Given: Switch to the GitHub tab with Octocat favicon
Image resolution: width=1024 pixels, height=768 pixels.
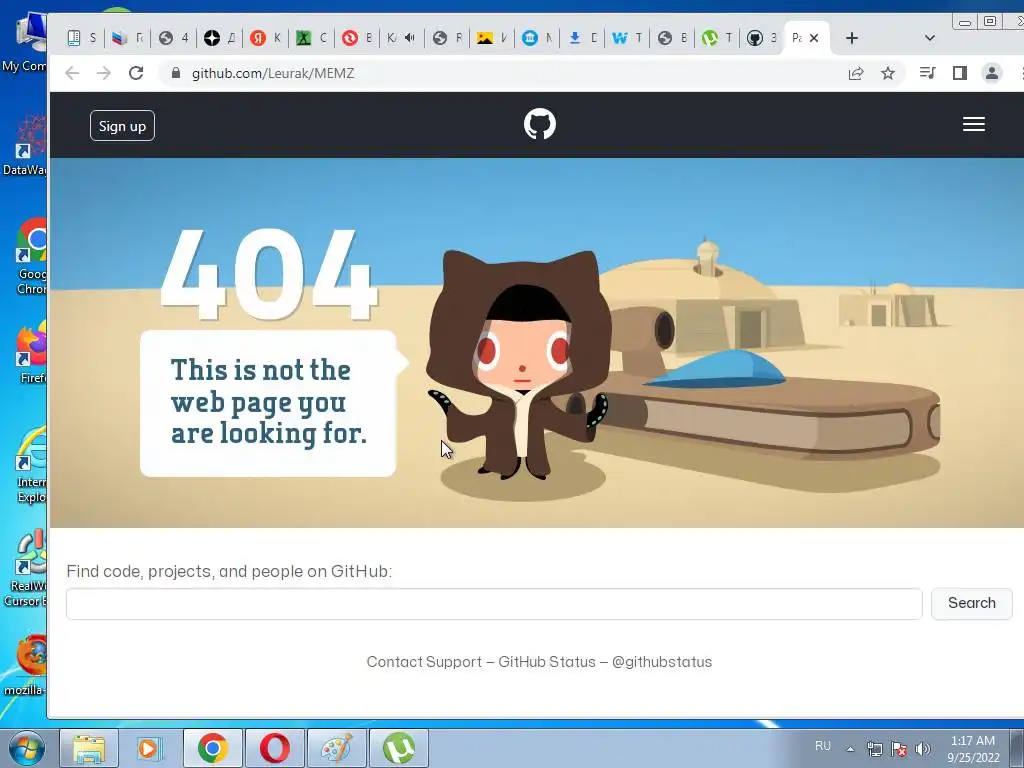Looking at the screenshot, I should (762, 38).
